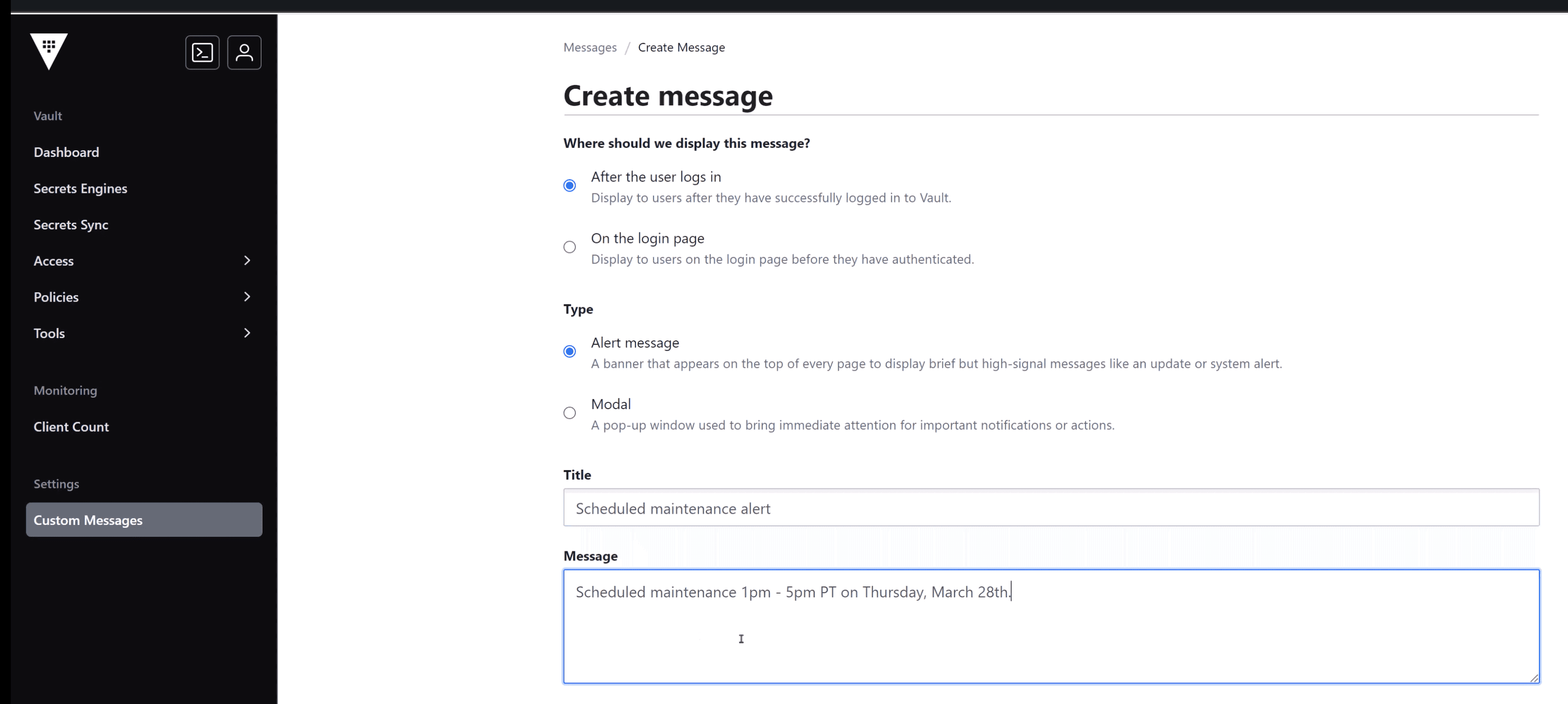Open the user profile menu icon
This screenshot has width=1568, height=704.
[244, 53]
